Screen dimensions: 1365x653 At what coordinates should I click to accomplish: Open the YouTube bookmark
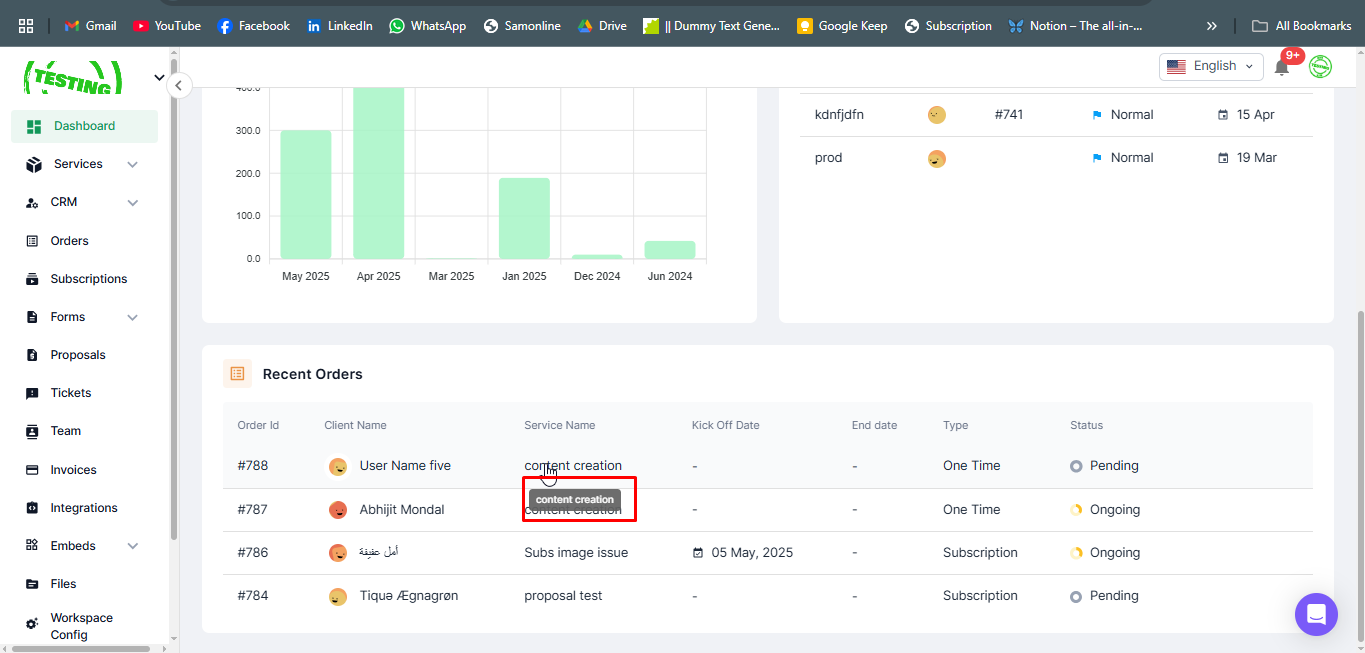[167, 26]
